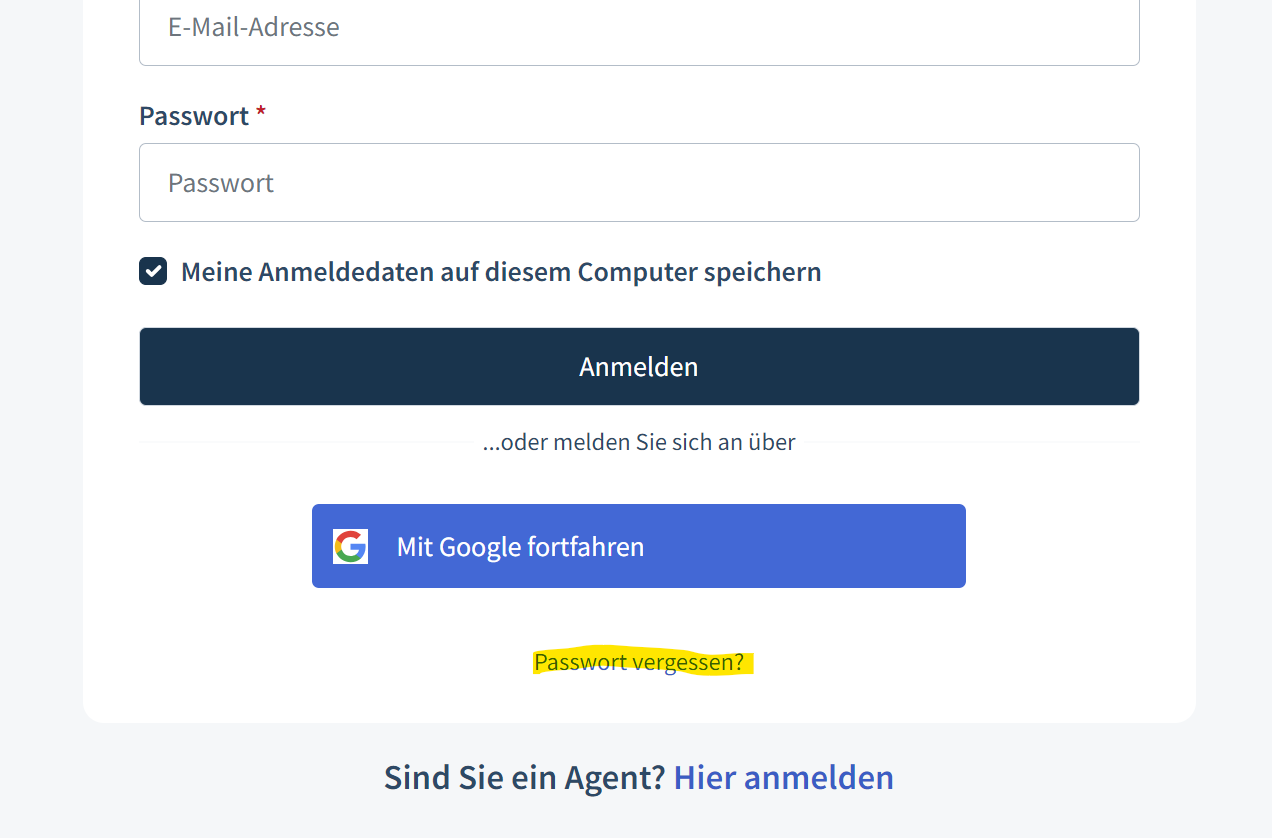
Task: Click the 'E-Mail-Adresse' placeholder text
Action: point(254,27)
